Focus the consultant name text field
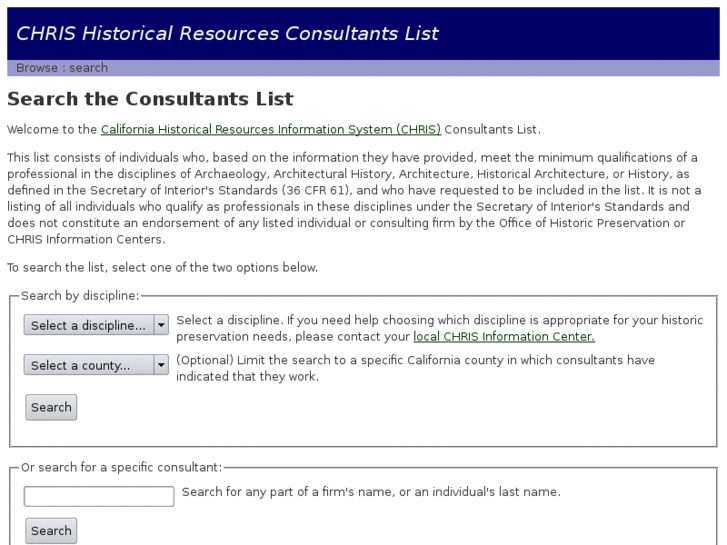Screen dimensions: 727x545 pos(99,496)
